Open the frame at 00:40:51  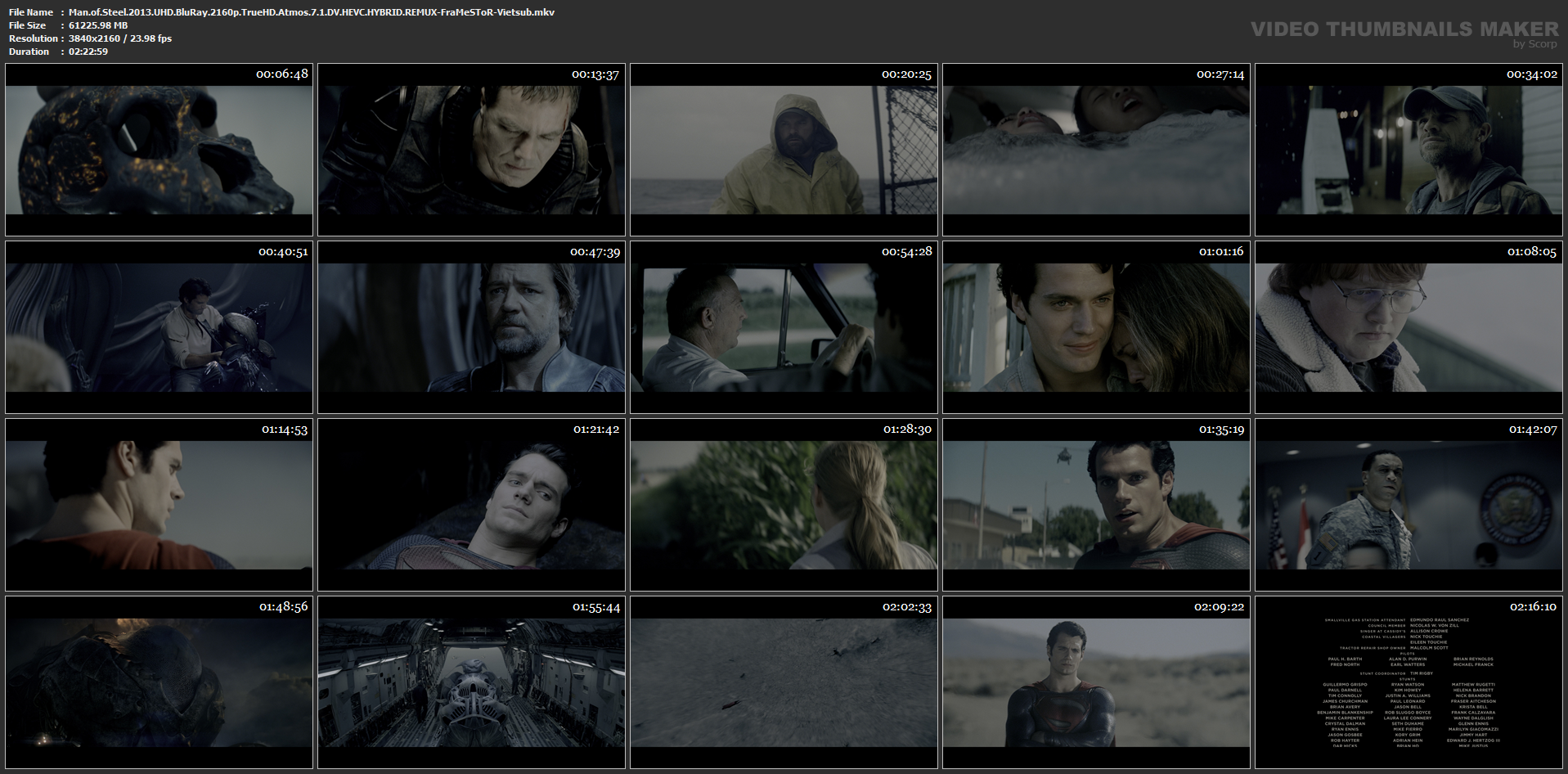point(159,327)
